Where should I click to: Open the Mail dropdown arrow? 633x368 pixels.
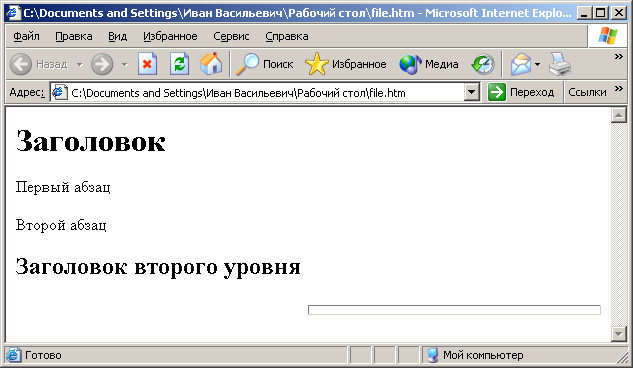tap(537, 65)
